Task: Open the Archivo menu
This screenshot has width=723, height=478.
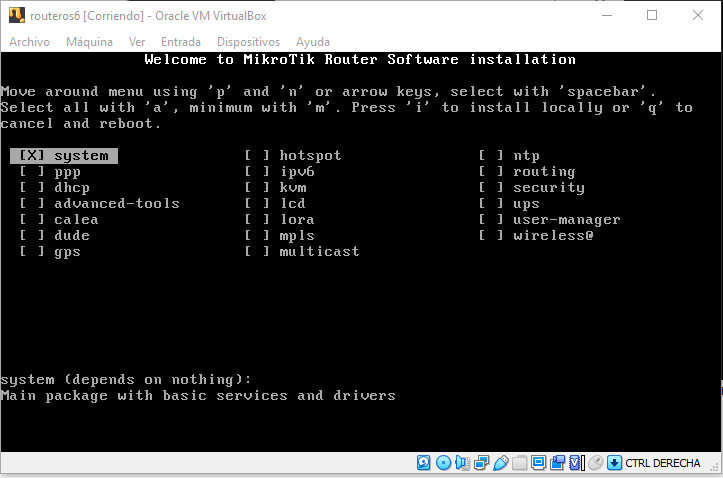Action: pyautogui.click(x=29, y=42)
